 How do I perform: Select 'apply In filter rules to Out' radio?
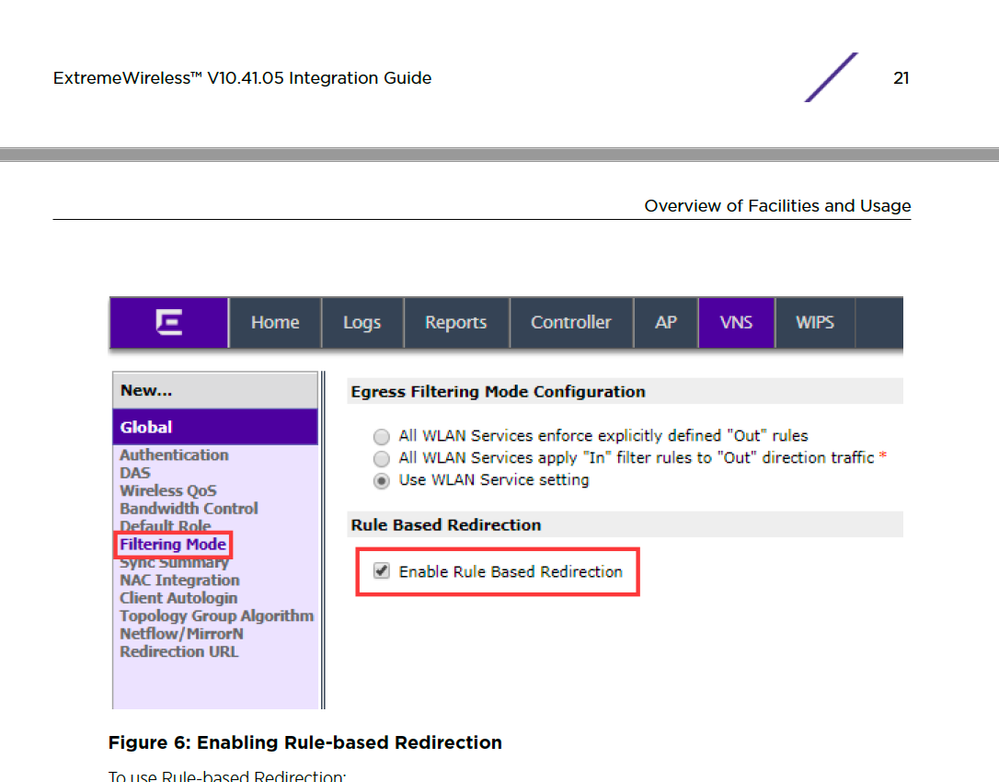[x=381, y=458]
